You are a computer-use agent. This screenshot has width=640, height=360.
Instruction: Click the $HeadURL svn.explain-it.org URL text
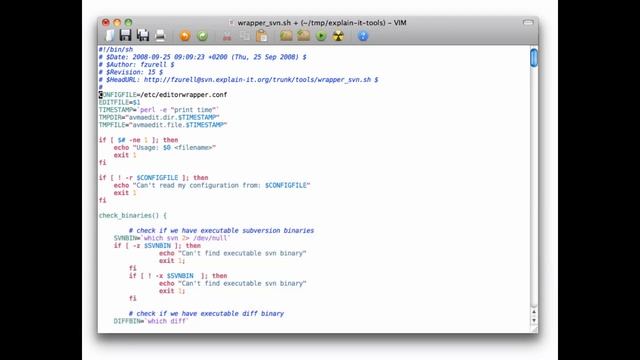(238, 80)
